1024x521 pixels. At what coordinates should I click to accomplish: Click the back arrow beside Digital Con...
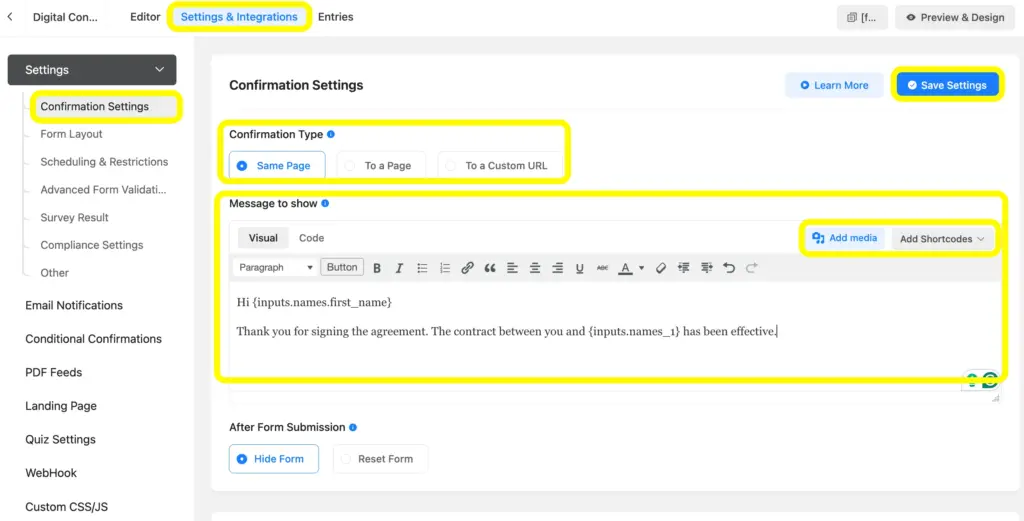pyautogui.click(x=10, y=17)
